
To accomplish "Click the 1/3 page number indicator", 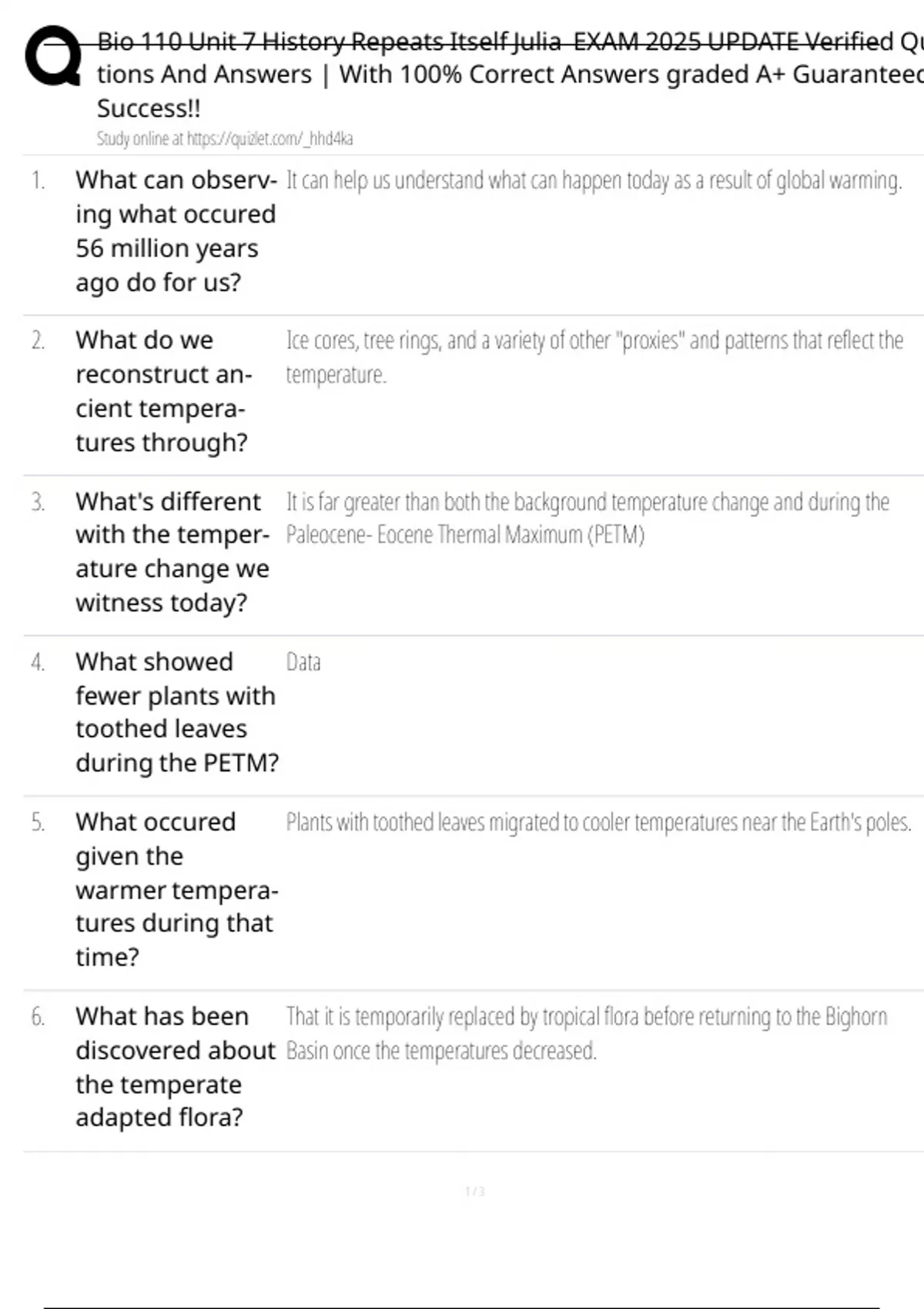I will tap(475, 1191).
